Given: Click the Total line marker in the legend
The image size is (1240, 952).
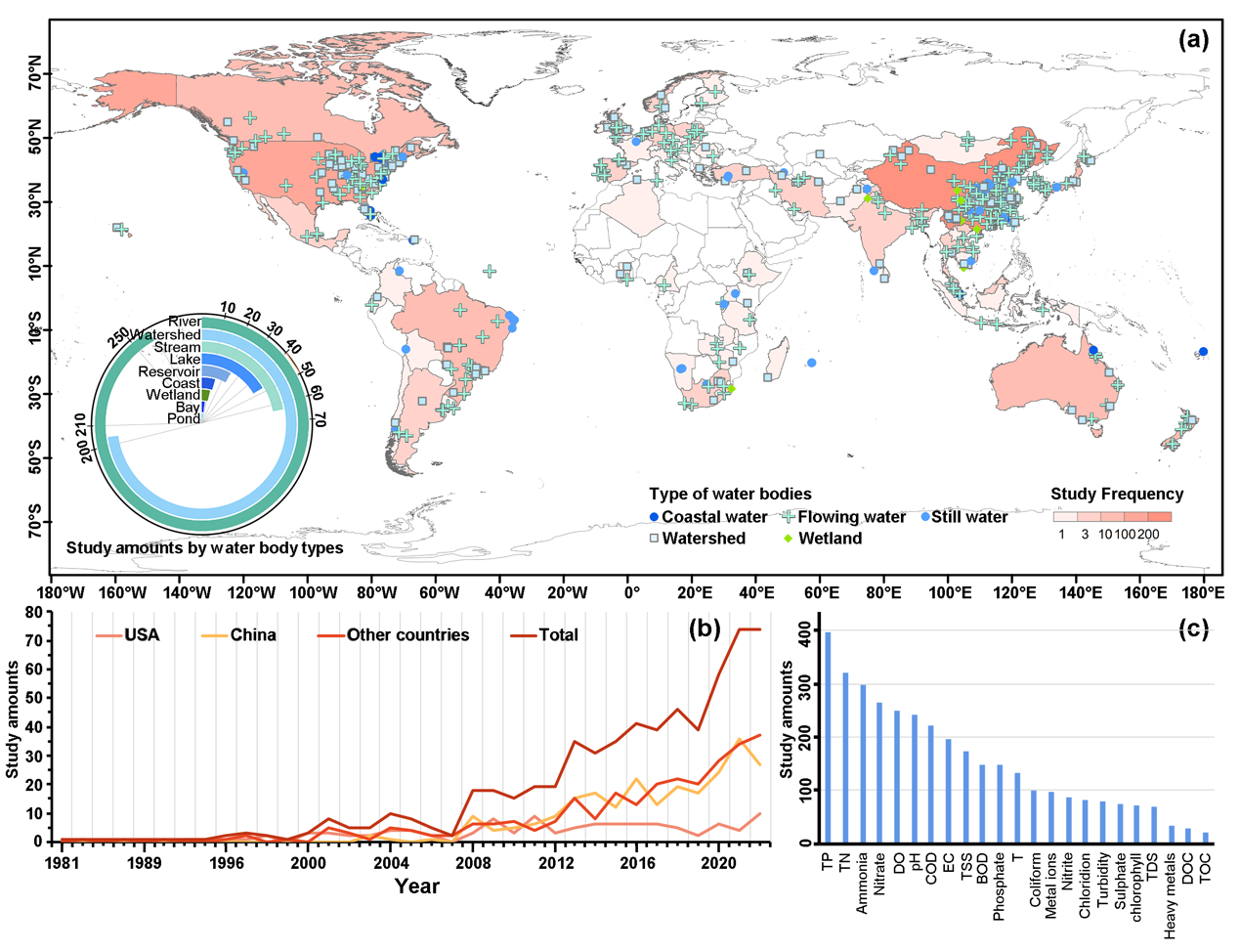Looking at the screenshot, I should tap(525, 635).
